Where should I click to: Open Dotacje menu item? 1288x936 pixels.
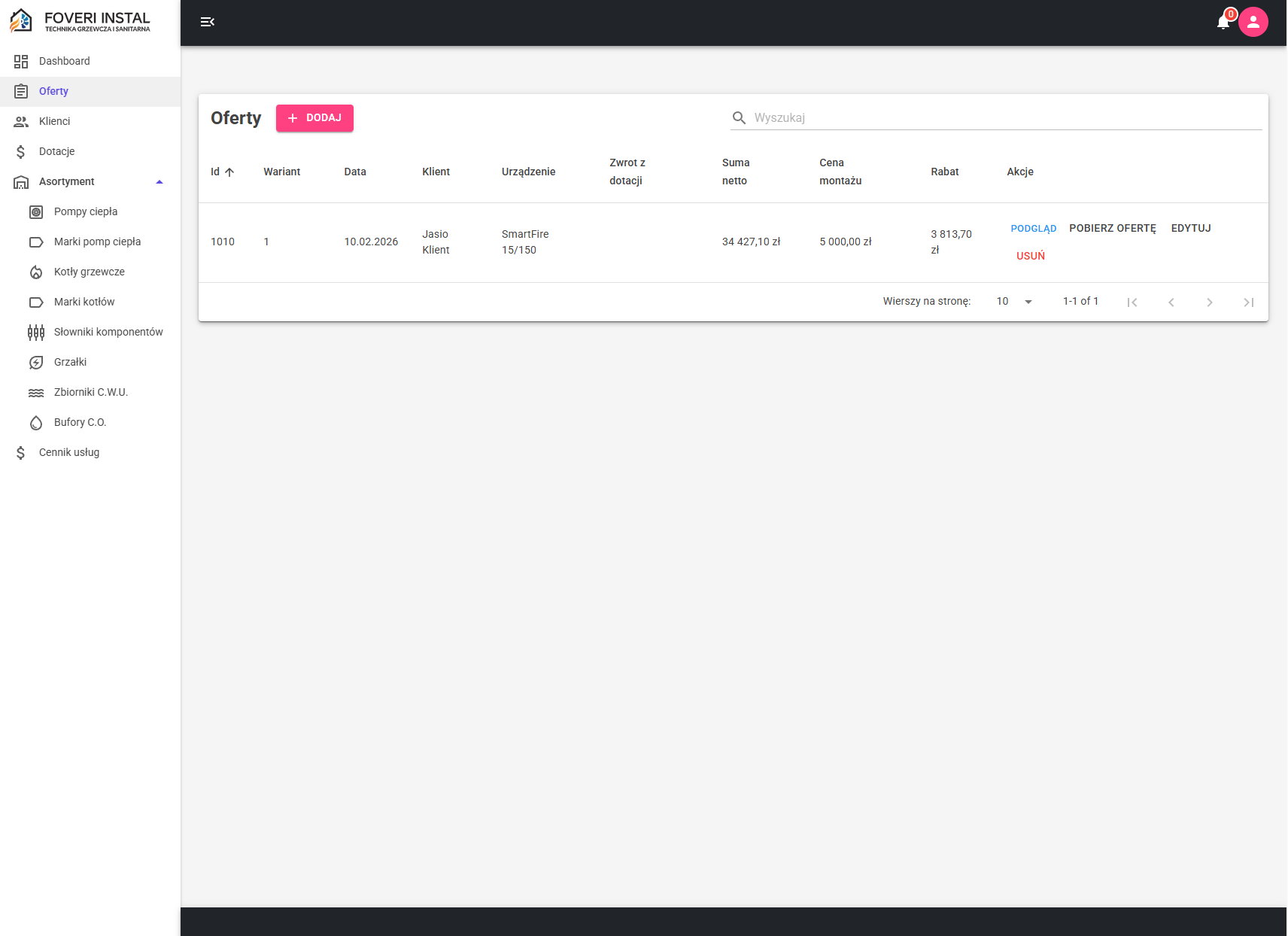tap(90, 151)
